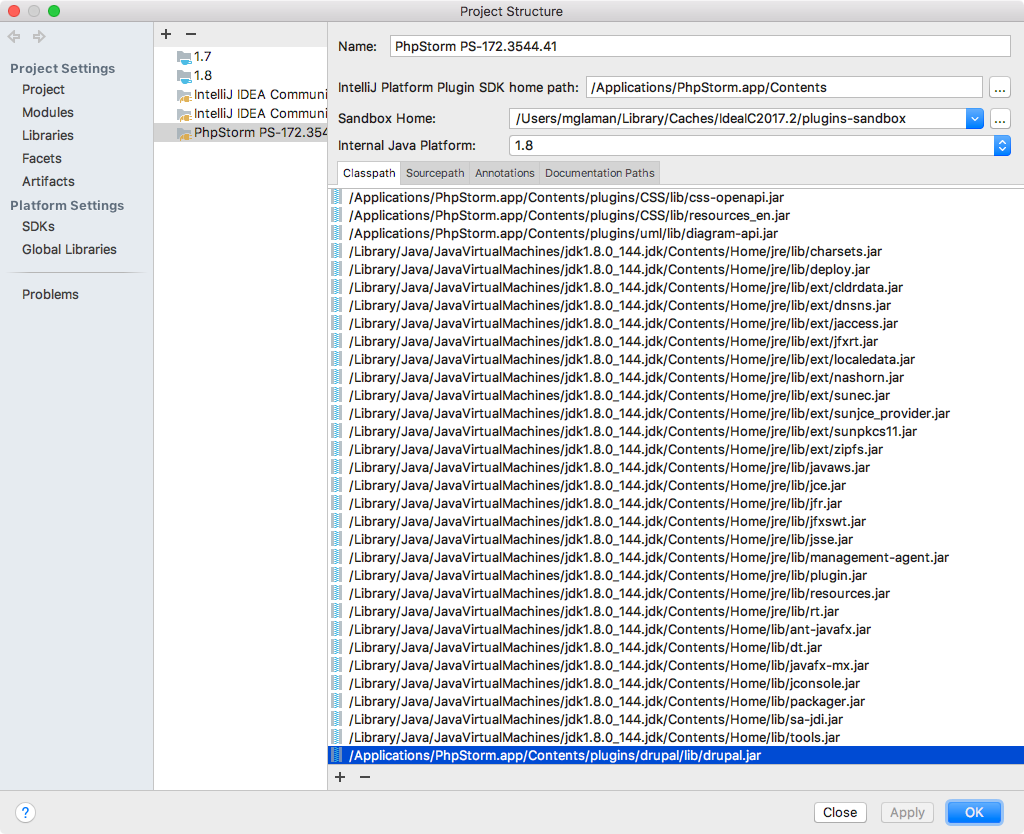Open Facets settings section
Viewport: 1024px width, 834px height.
pyautogui.click(x=42, y=158)
